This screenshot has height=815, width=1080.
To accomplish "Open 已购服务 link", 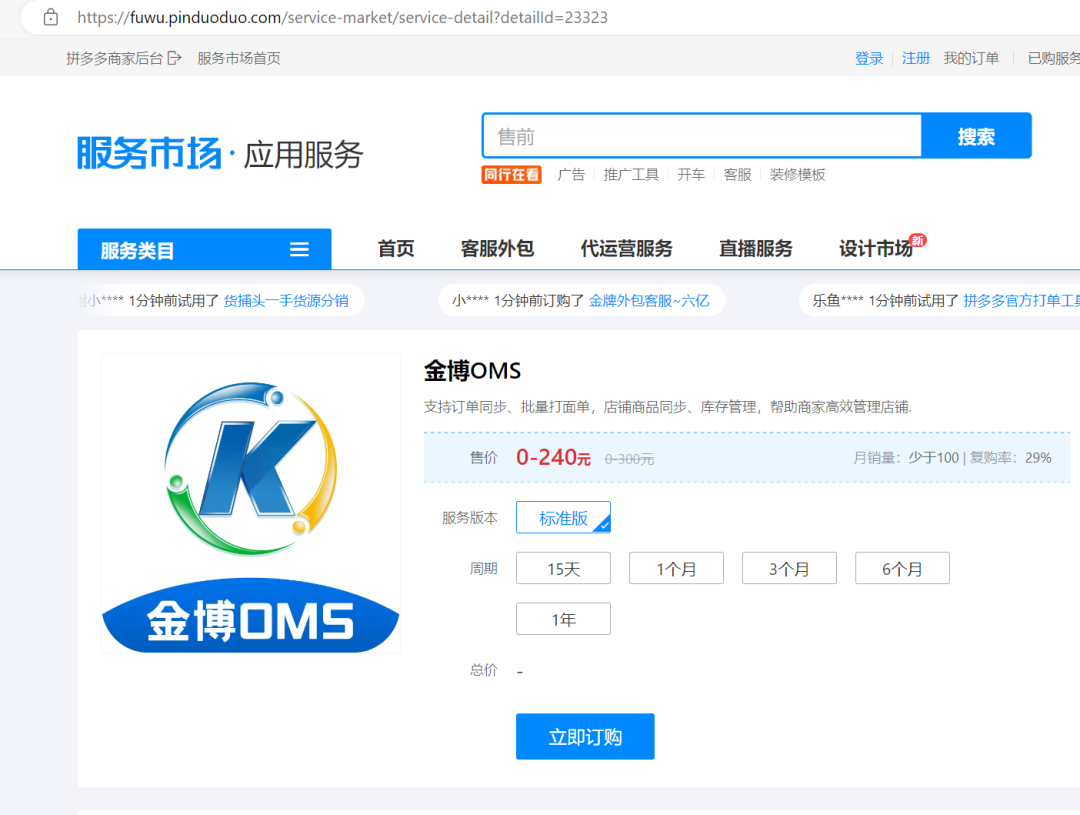I will (1053, 59).
